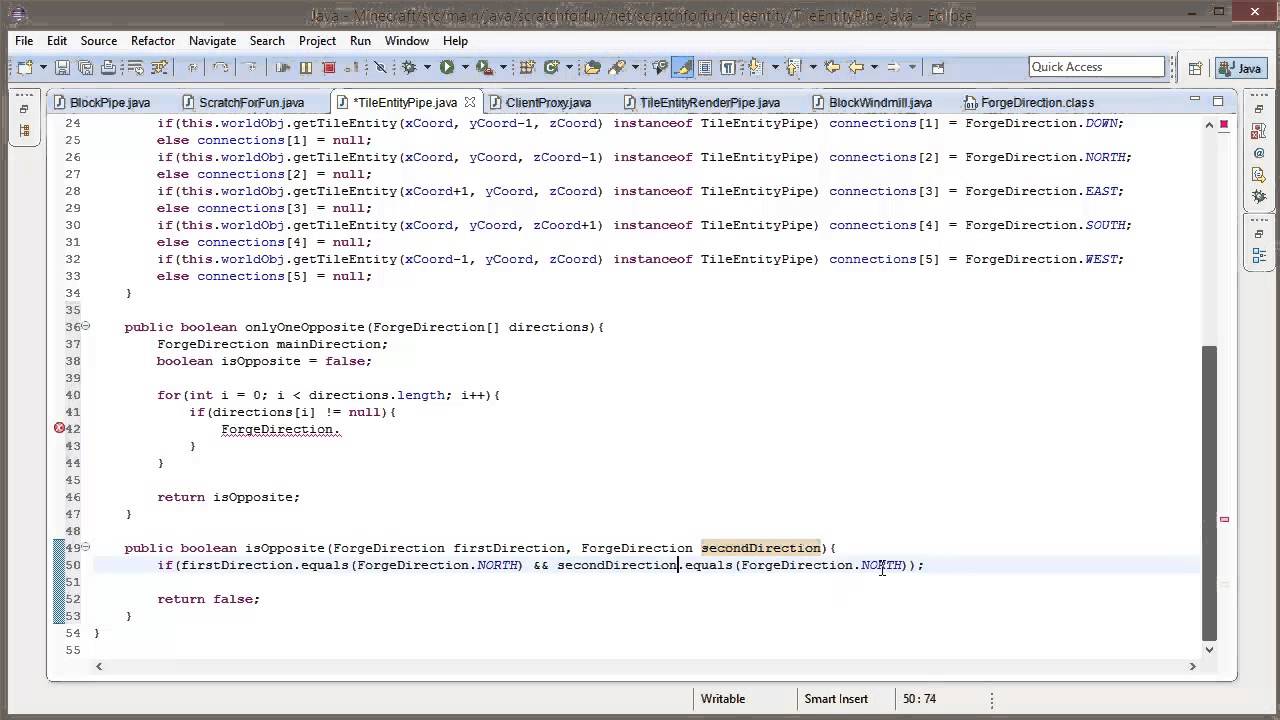Click the Print toolbar icon

coord(108,67)
